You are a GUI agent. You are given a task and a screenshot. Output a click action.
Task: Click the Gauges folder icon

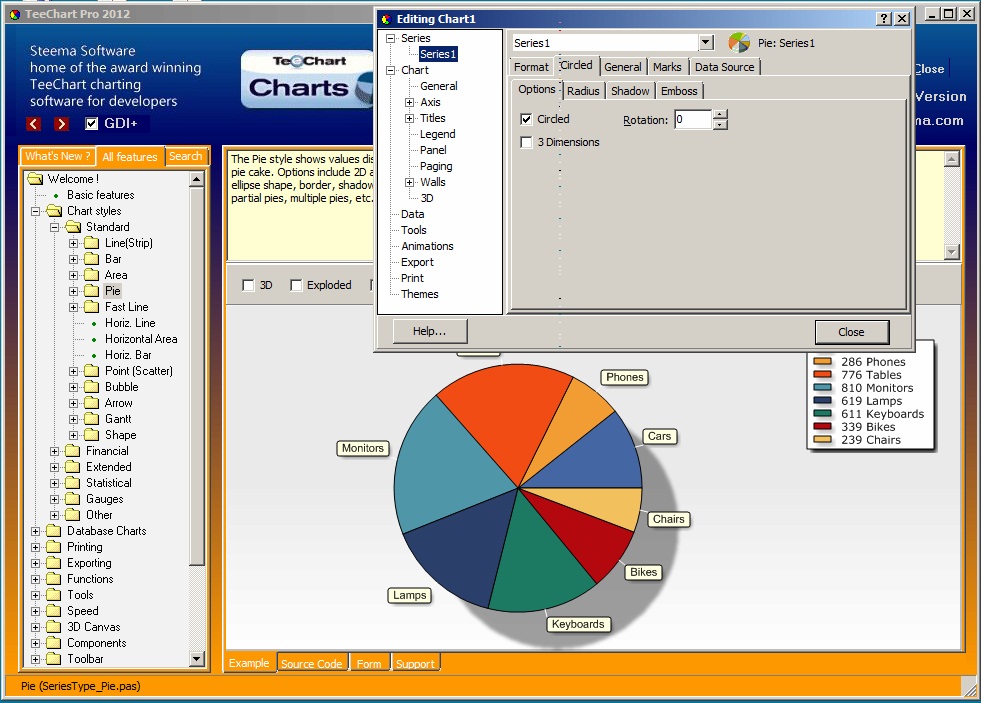[x=73, y=499]
